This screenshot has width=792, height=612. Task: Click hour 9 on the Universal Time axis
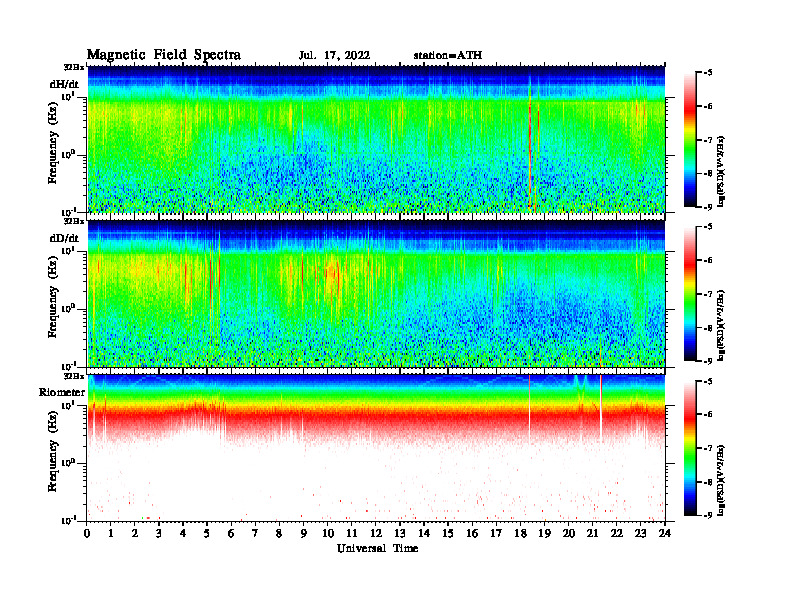(304, 534)
